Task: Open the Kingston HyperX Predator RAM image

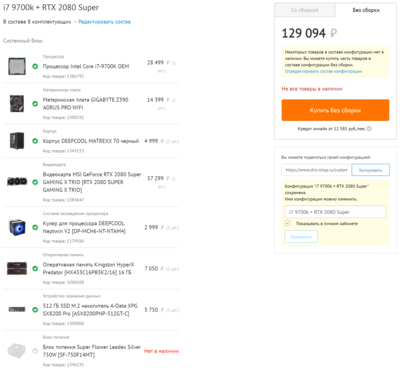Action: [17, 268]
